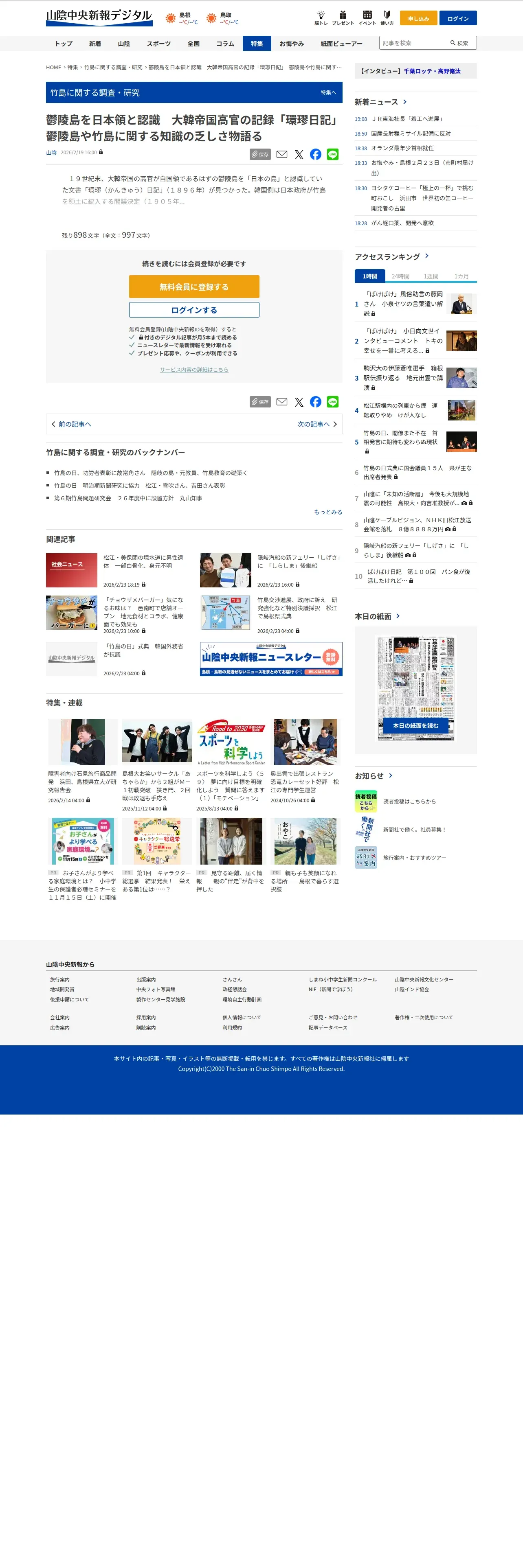
Task: Open the お悔やみ navigation menu item
Action: point(292,44)
